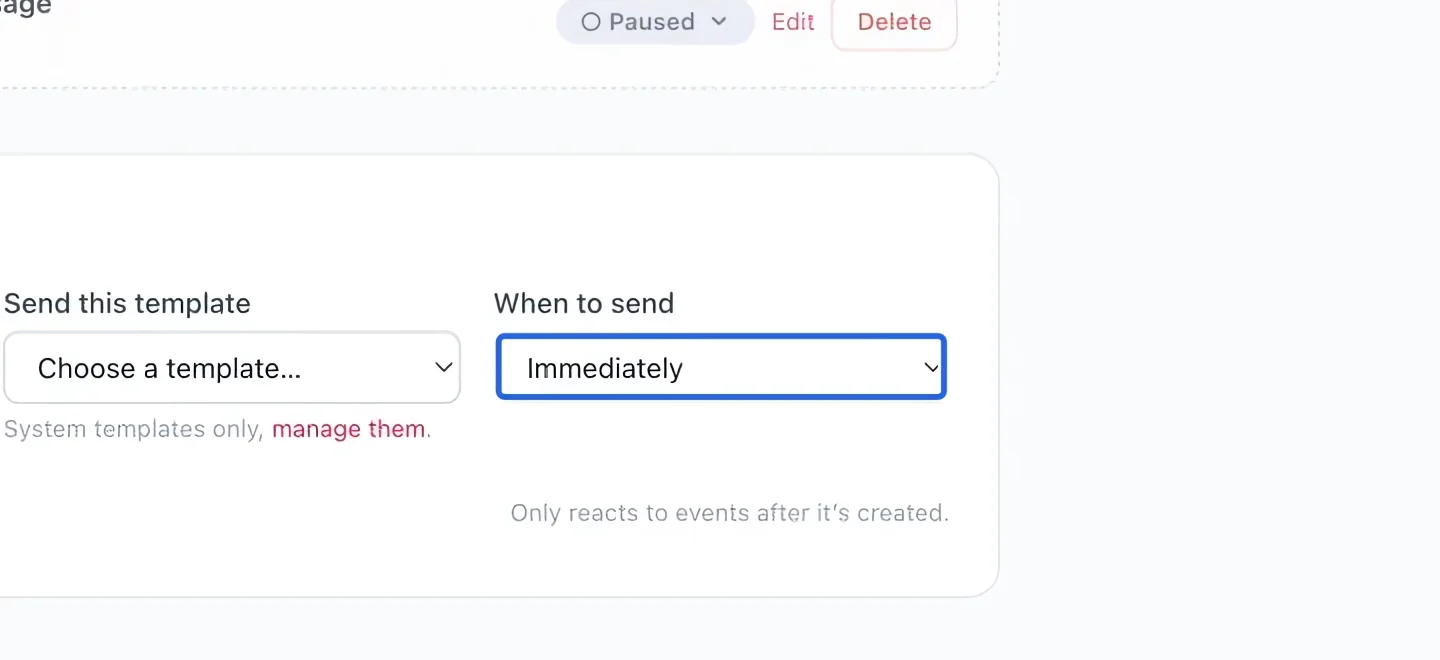Click the blank page background right of the card
The image size is (1440, 660).
(1220, 330)
